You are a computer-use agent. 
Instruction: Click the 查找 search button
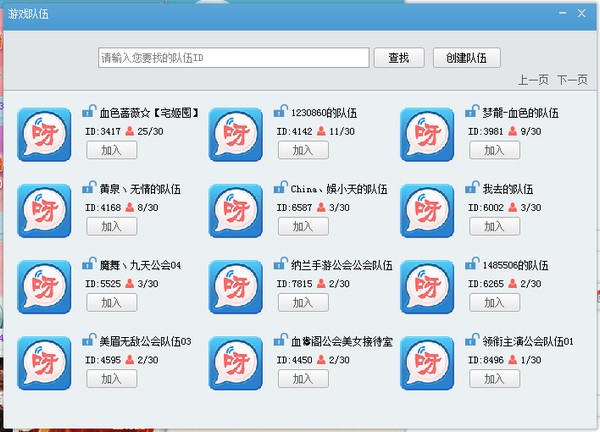399,58
